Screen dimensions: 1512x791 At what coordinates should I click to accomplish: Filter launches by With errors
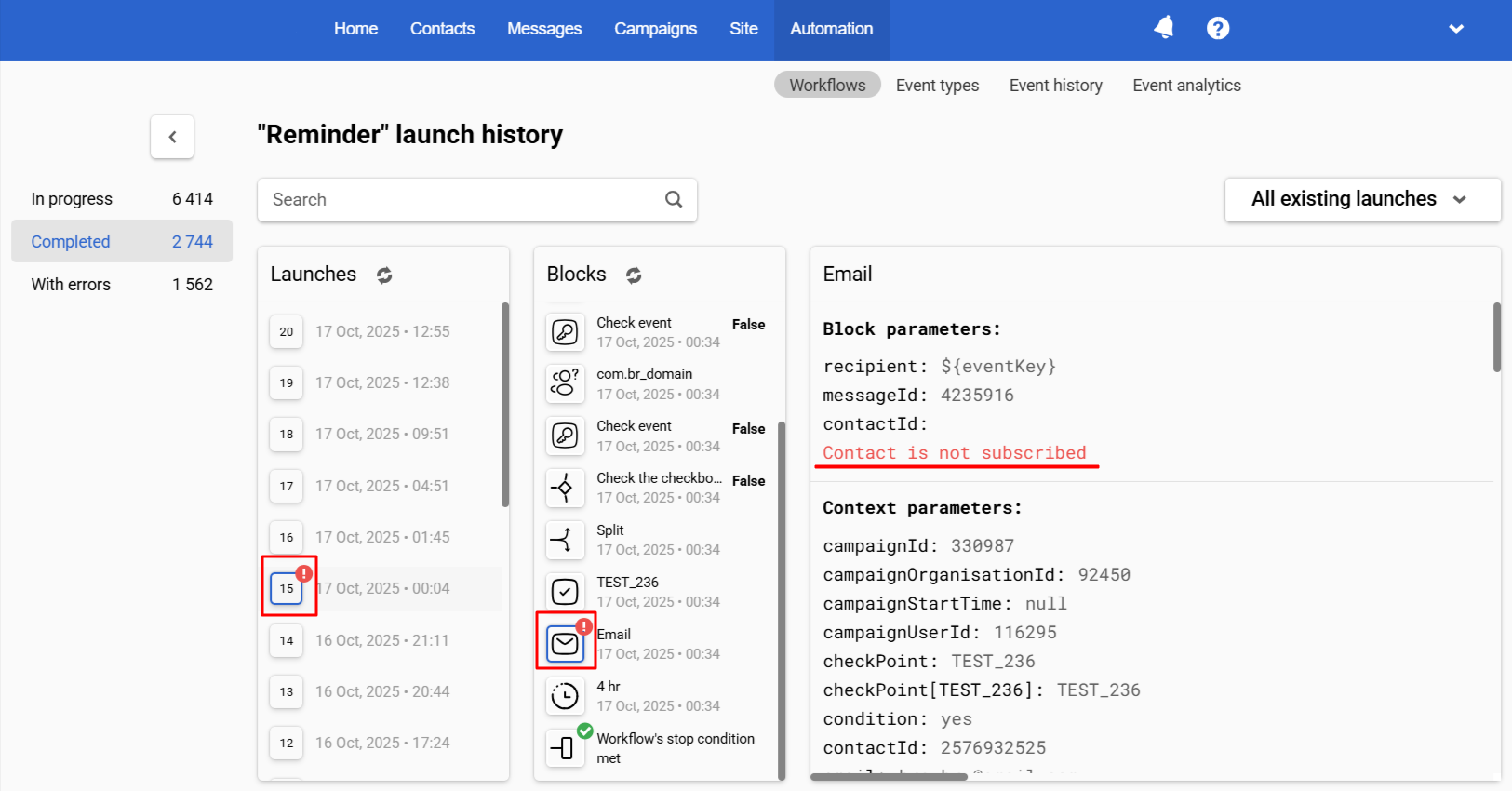pyautogui.click(x=122, y=284)
